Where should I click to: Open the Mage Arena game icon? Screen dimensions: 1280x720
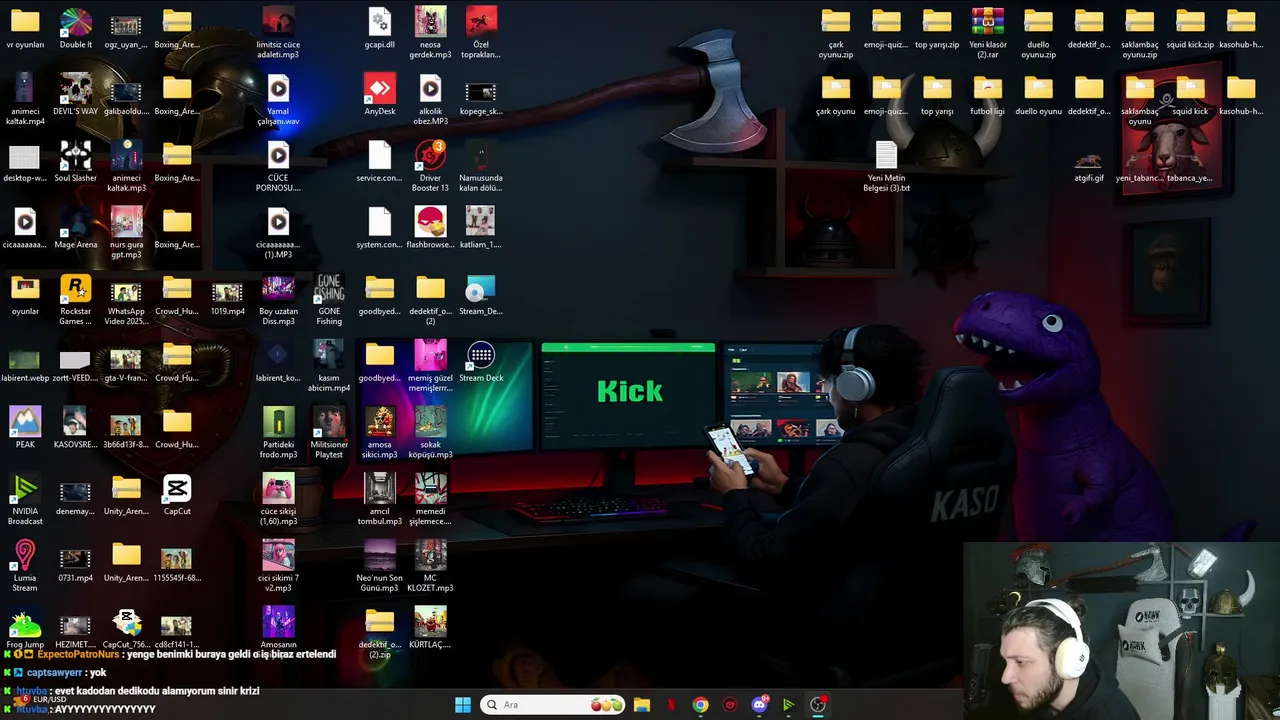76,229
